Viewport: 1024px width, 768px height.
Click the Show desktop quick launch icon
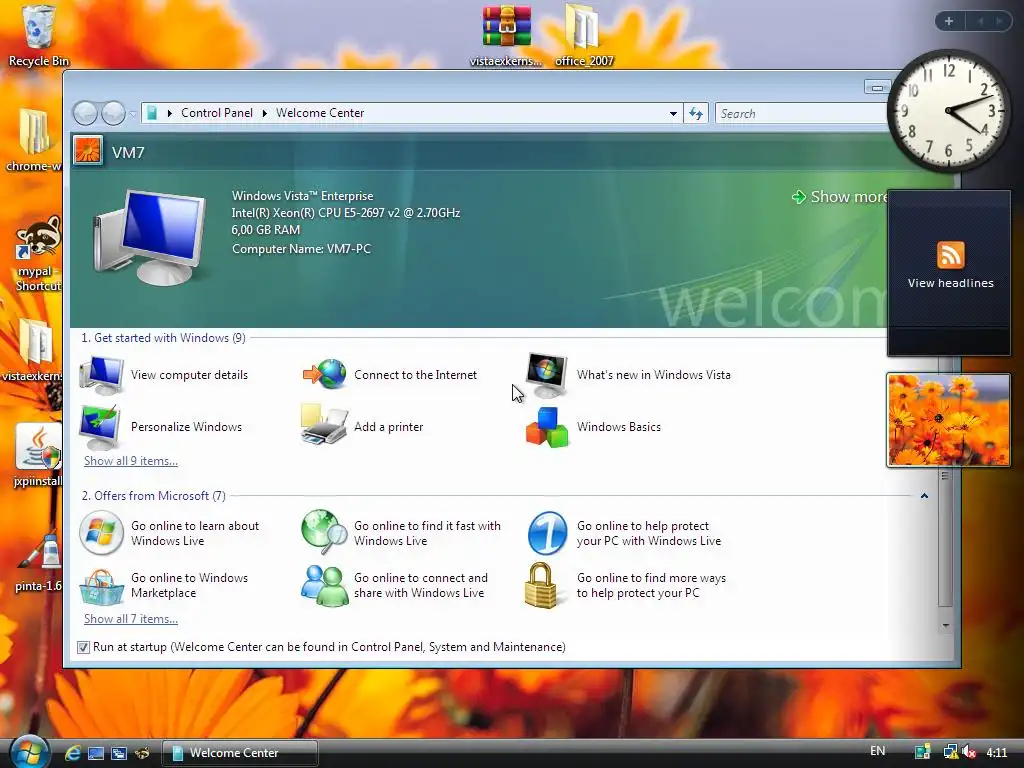point(96,753)
